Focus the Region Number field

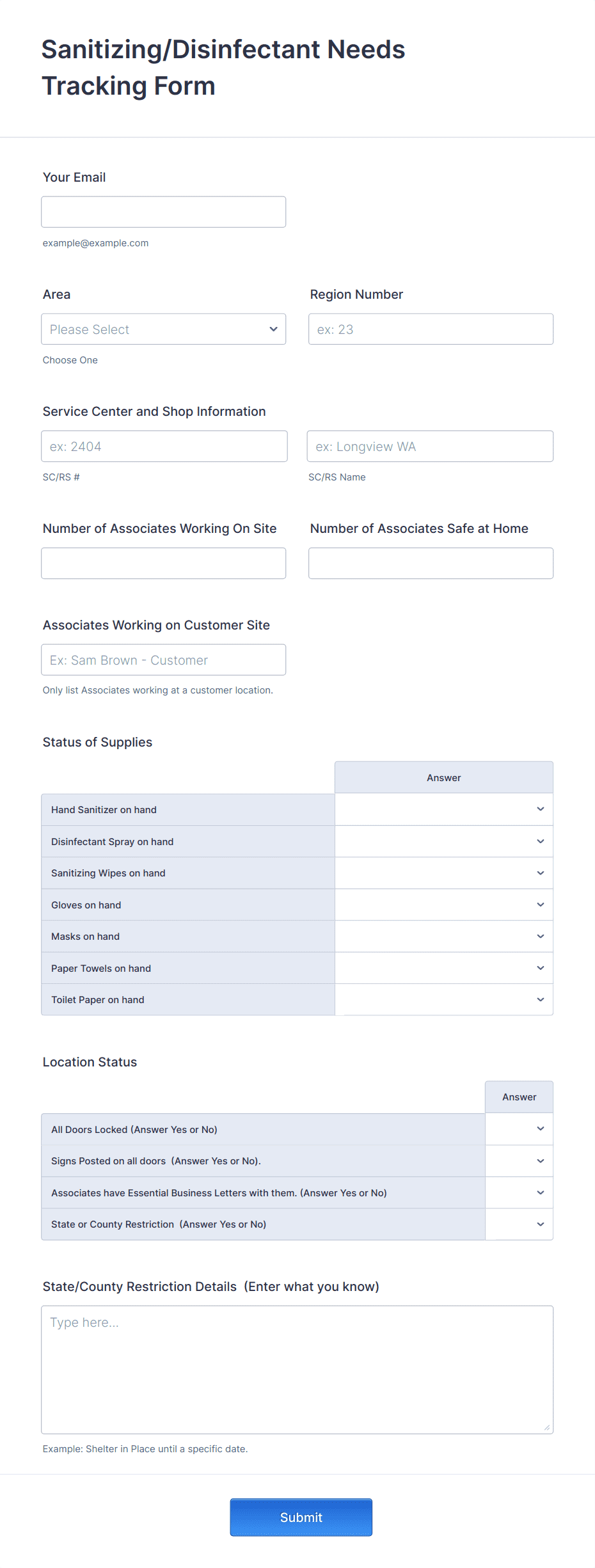[x=431, y=329]
